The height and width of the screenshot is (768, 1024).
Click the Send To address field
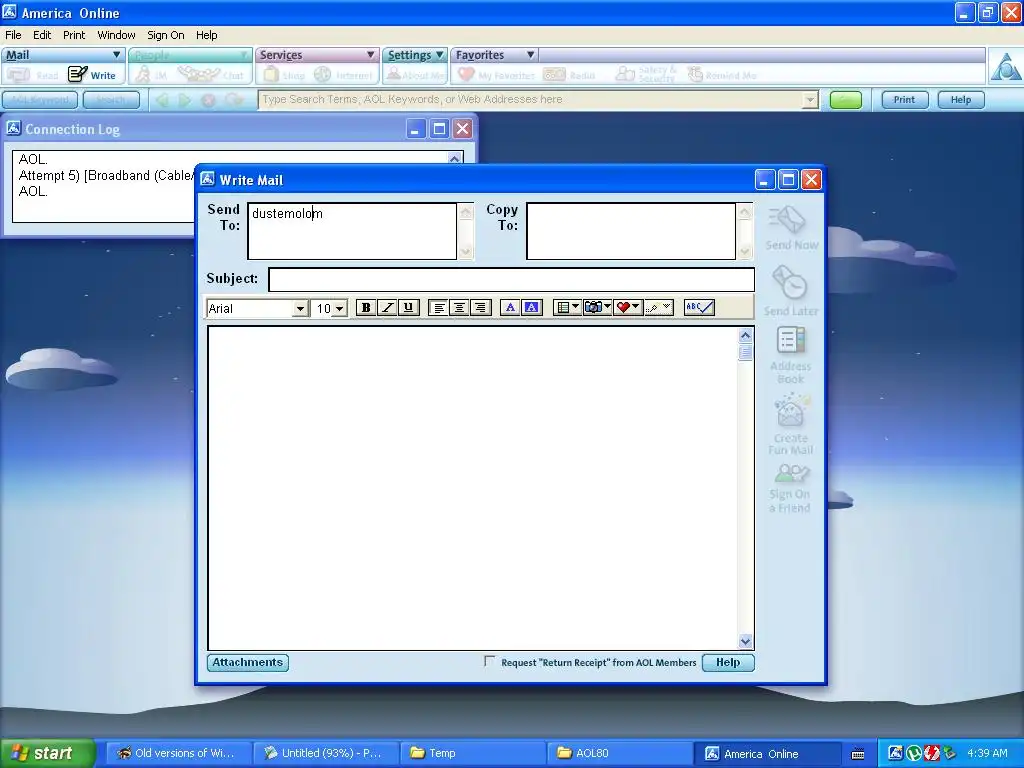(352, 231)
